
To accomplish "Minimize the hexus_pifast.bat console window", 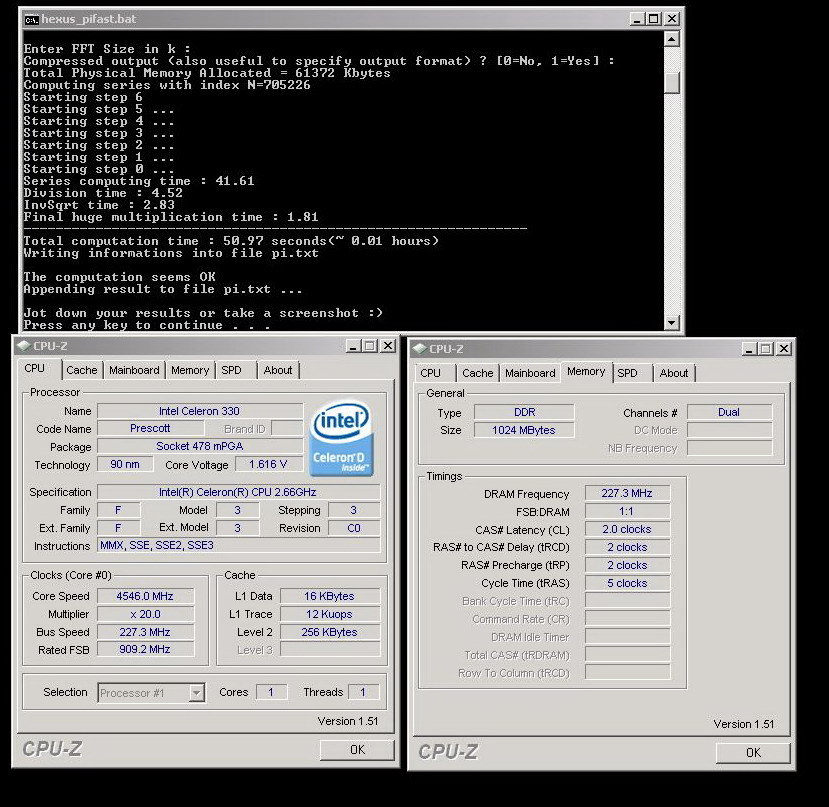I will pos(637,20).
